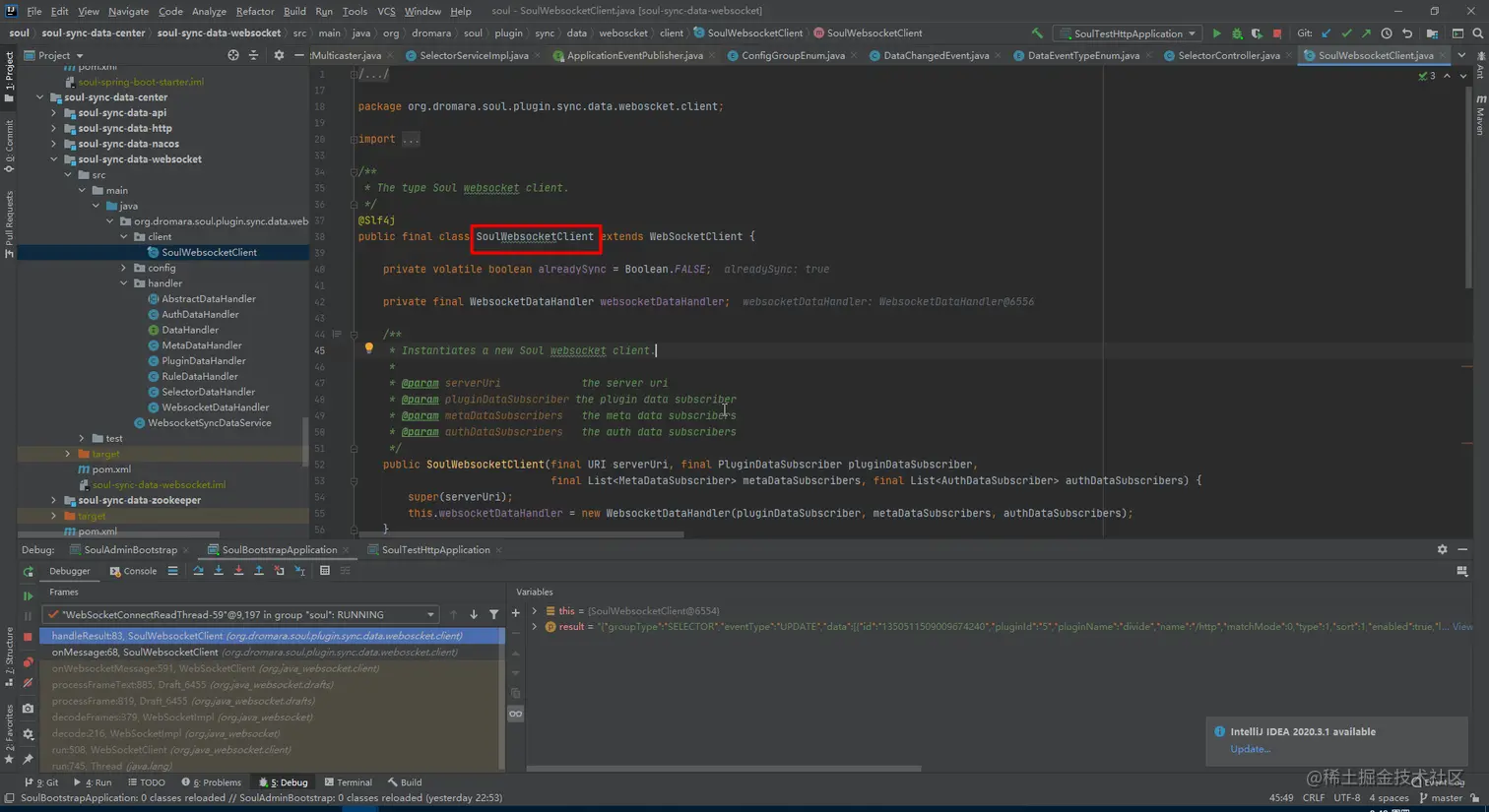Screen dimensions: 1489x812
Task: Open Search Everywhere magnifier icon
Action: coord(1477,33)
